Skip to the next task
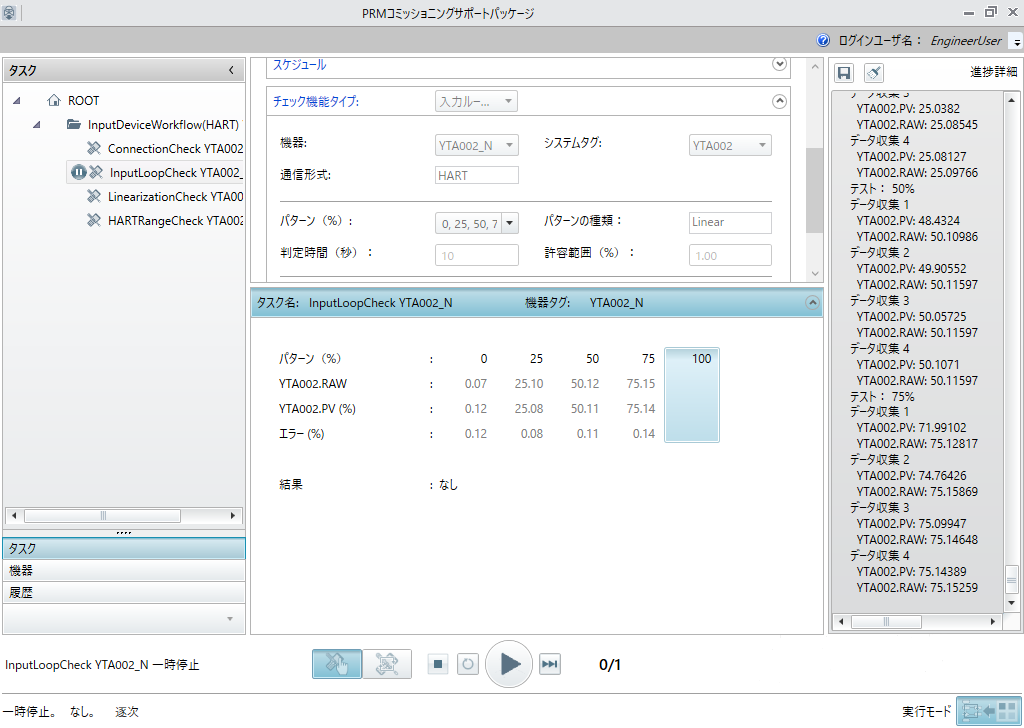 pos(550,665)
